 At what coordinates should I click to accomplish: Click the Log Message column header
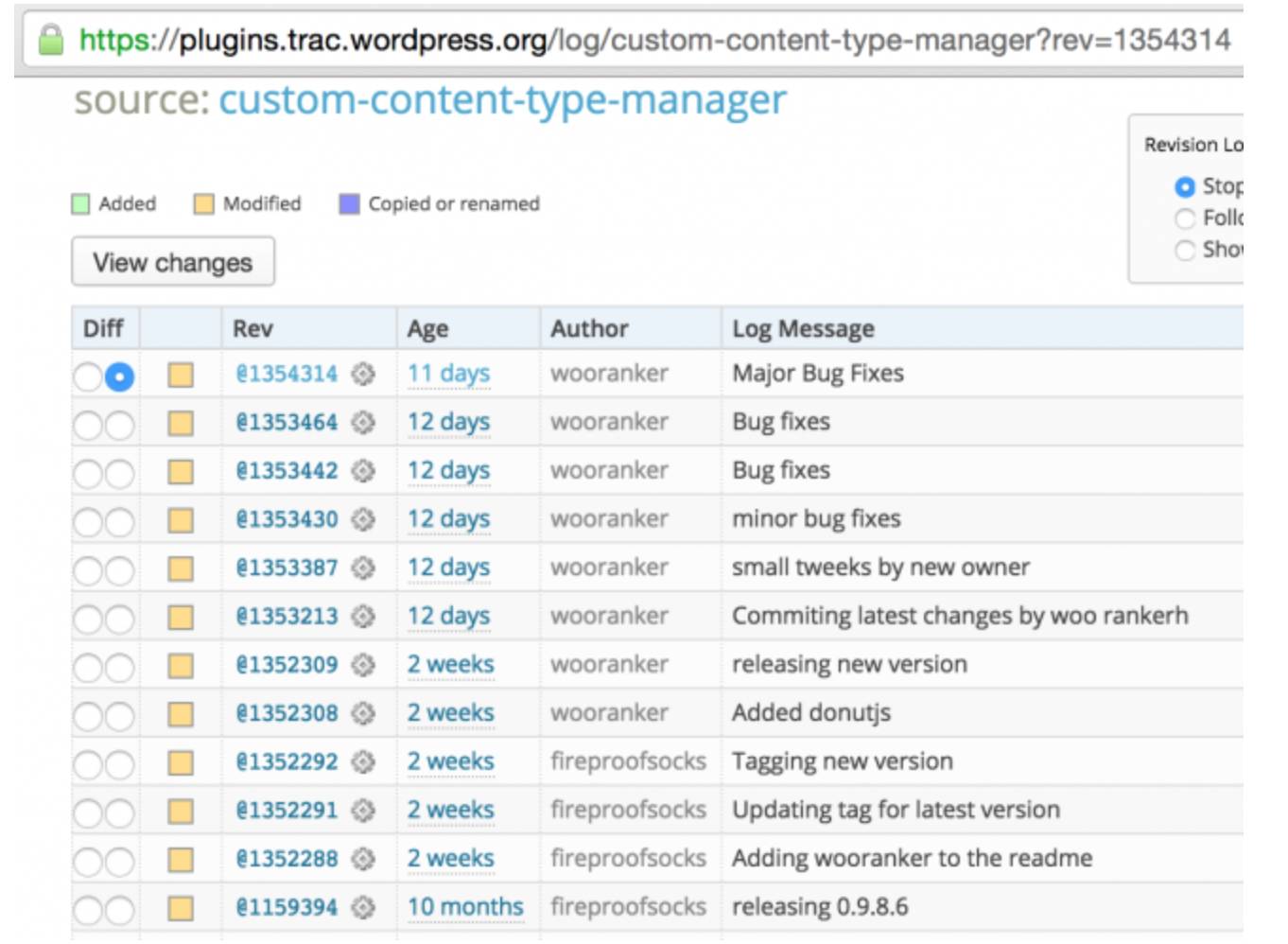tap(803, 328)
